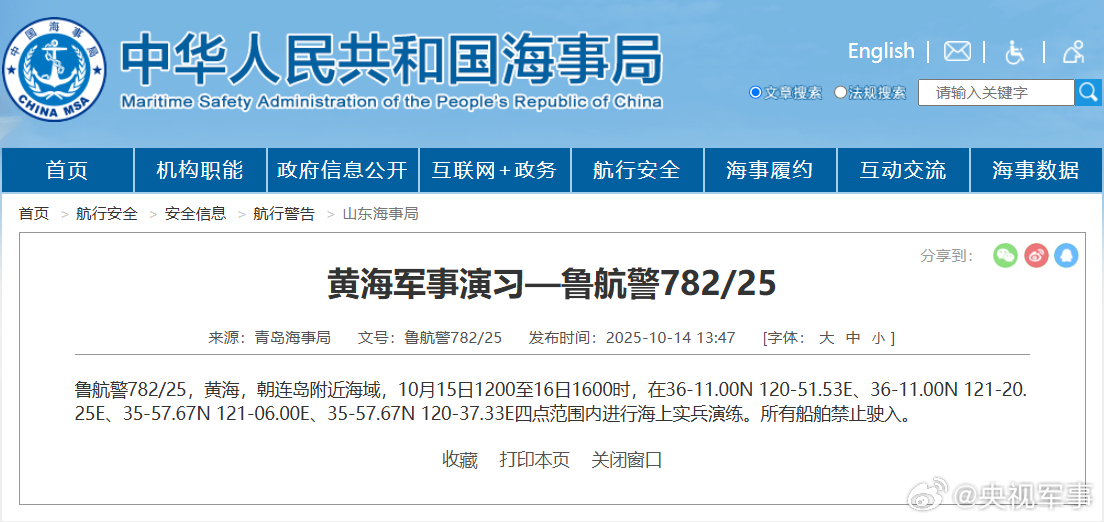1104x522 pixels.
Task: Click the keyword search input field
Action: coord(995,93)
